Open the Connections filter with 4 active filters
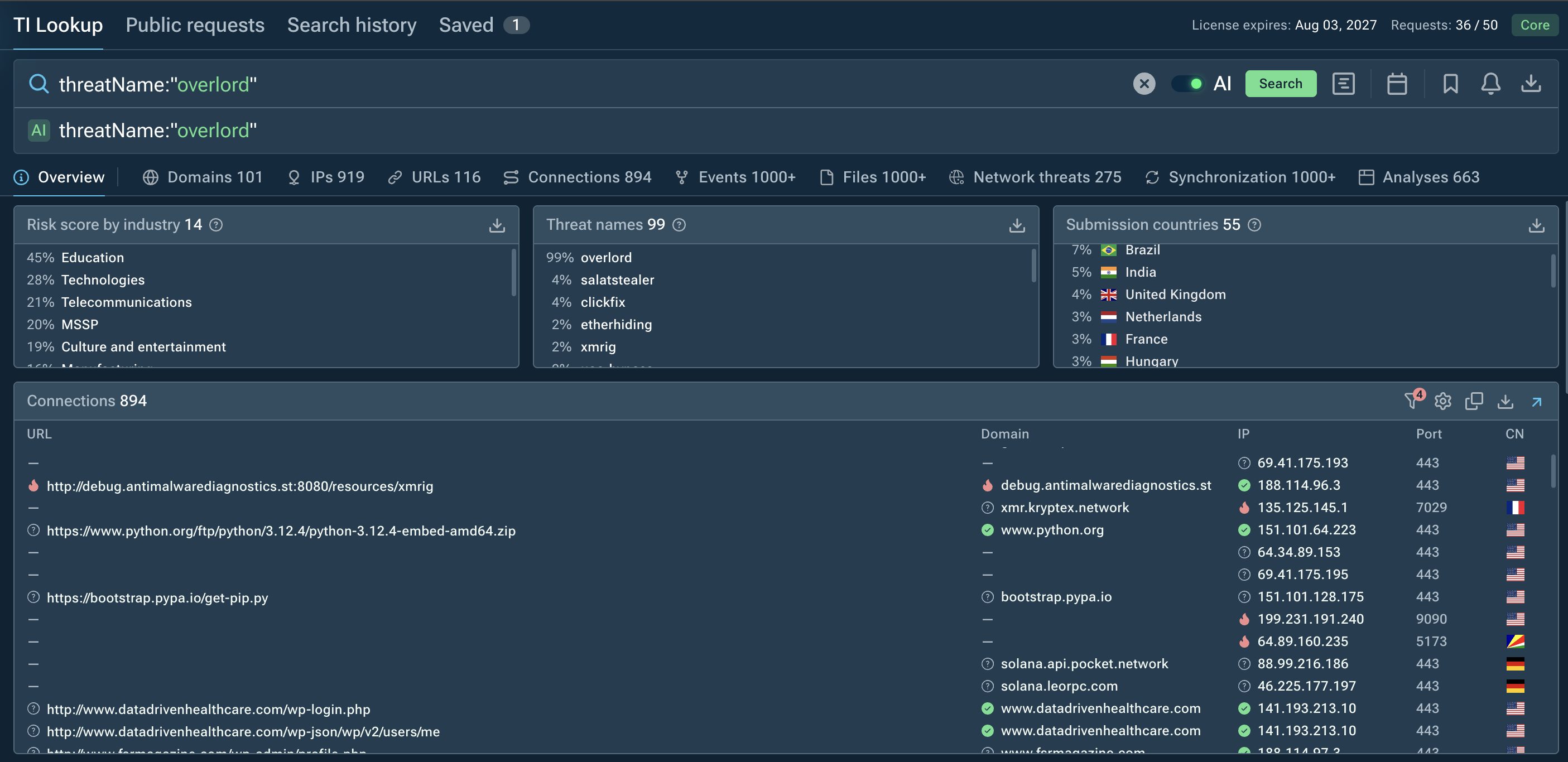Screen dimensions: 1568x762 (x=1413, y=400)
